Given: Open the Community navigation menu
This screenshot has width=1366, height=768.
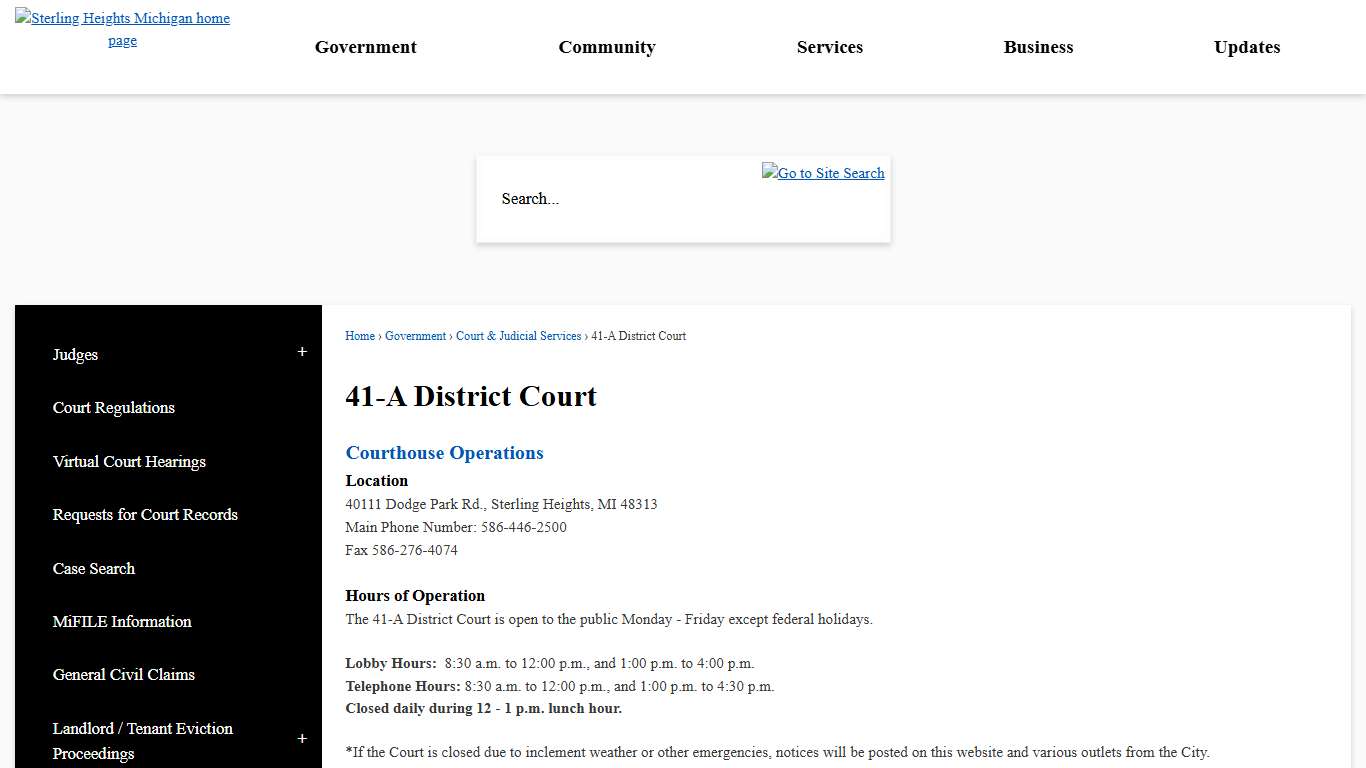Looking at the screenshot, I should pos(607,47).
